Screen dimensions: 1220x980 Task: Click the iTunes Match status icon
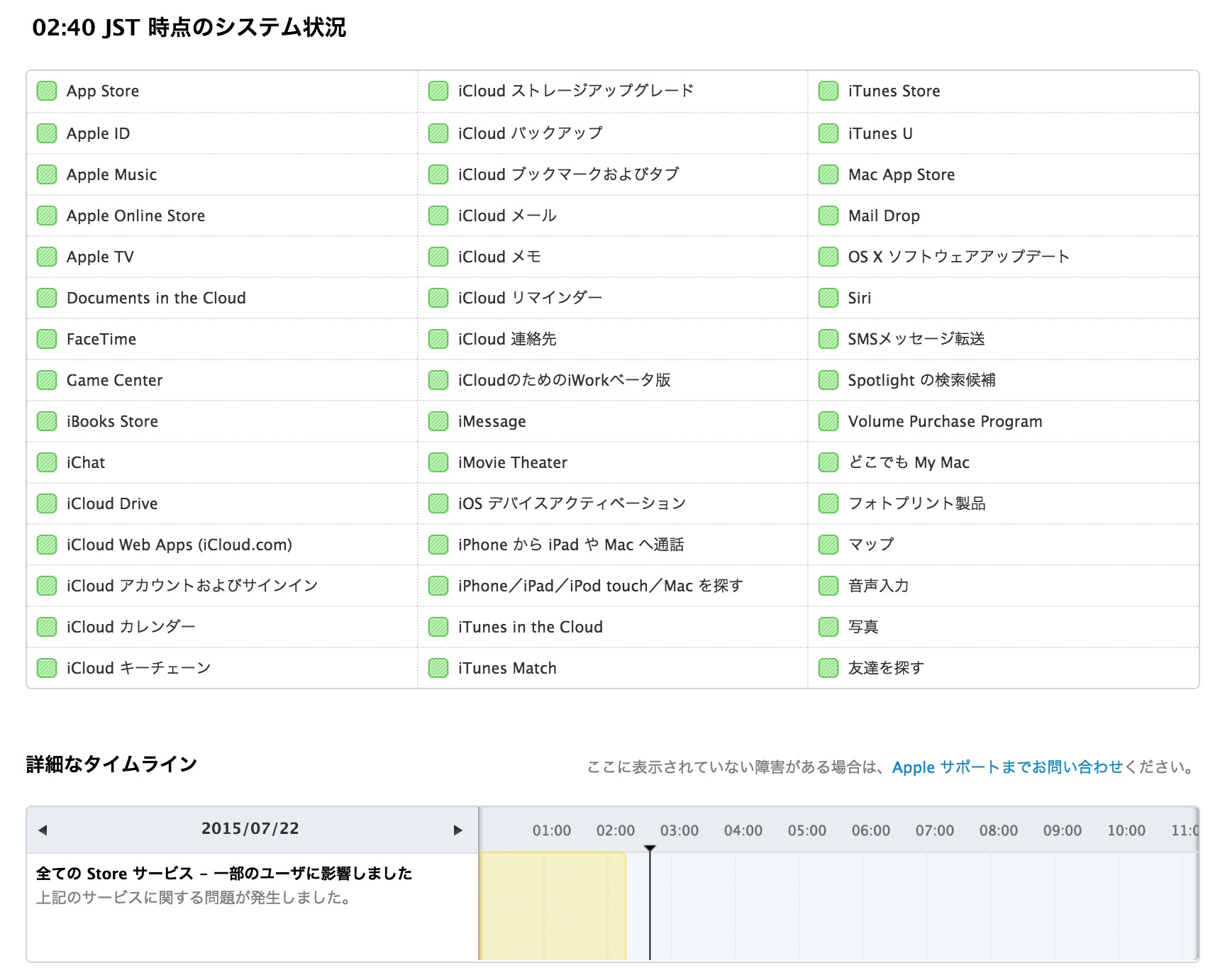pyautogui.click(x=438, y=668)
